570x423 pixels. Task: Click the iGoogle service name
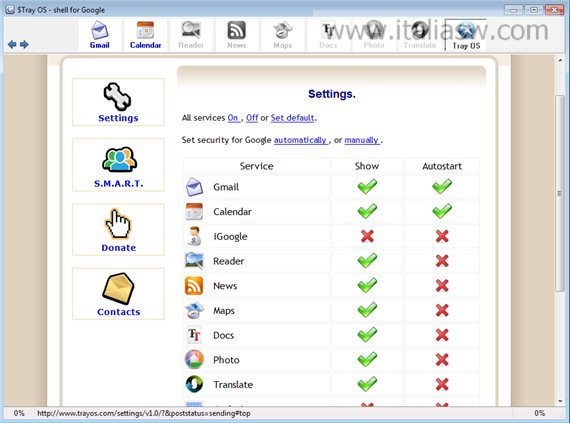pos(230,237)
